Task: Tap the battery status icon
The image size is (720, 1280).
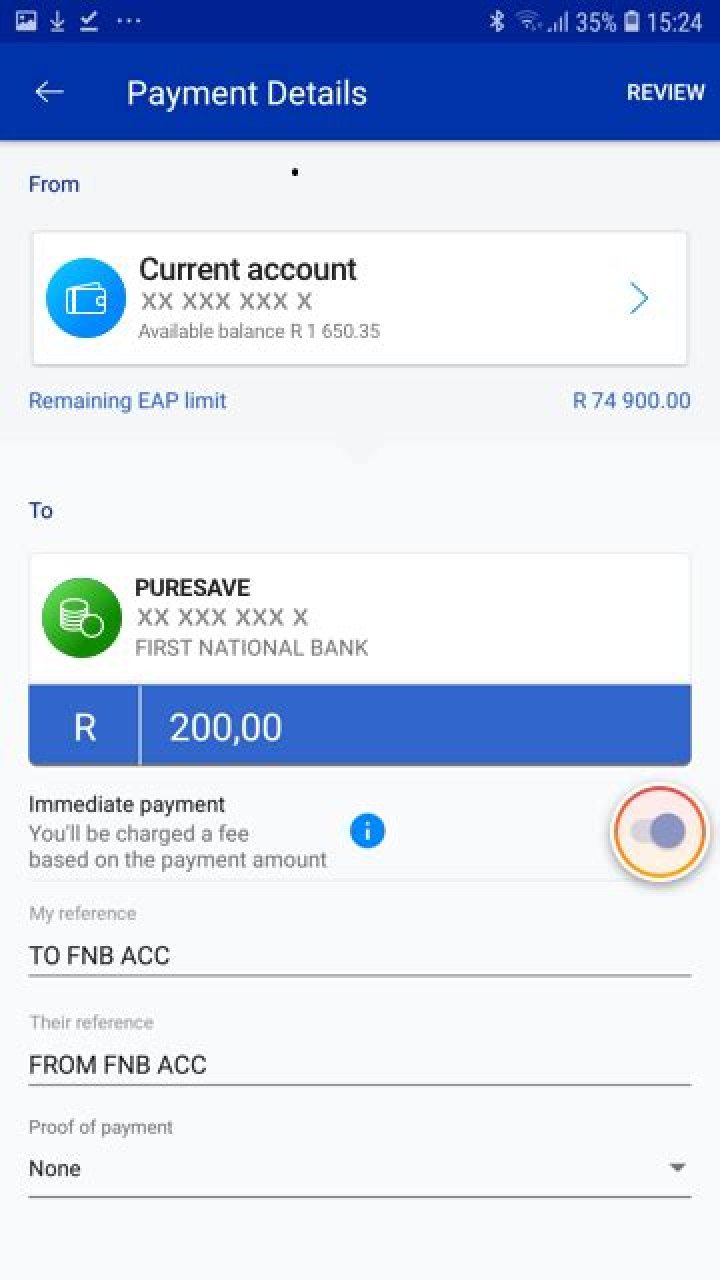Action: coord(631,21)
